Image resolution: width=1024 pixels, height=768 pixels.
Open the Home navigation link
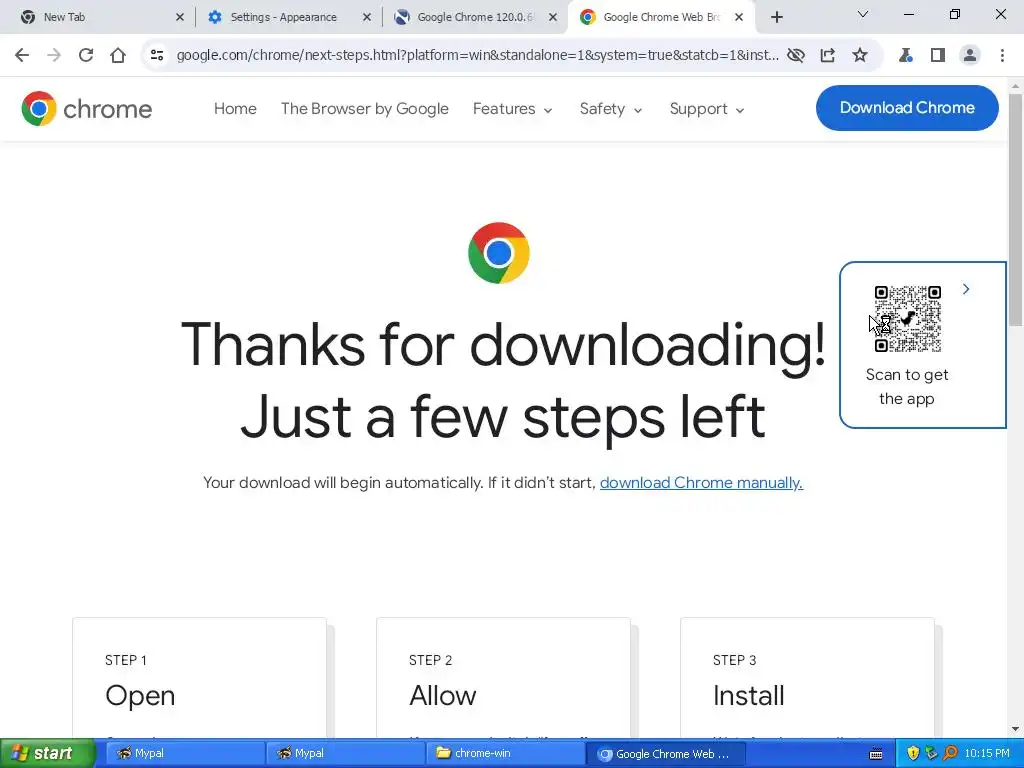(235, 109)
